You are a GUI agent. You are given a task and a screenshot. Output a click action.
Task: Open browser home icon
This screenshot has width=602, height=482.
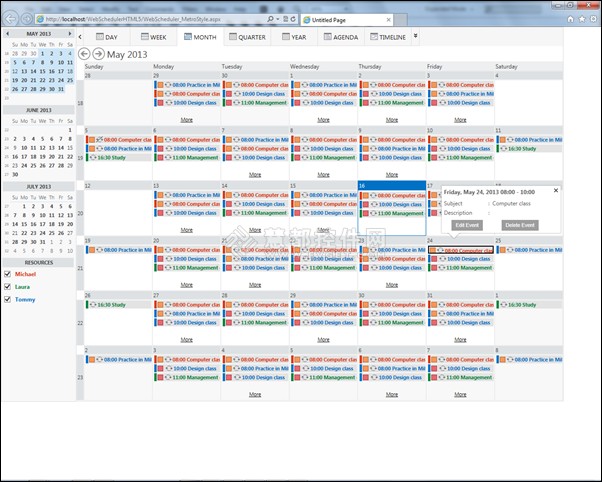[x=571, y=19]
